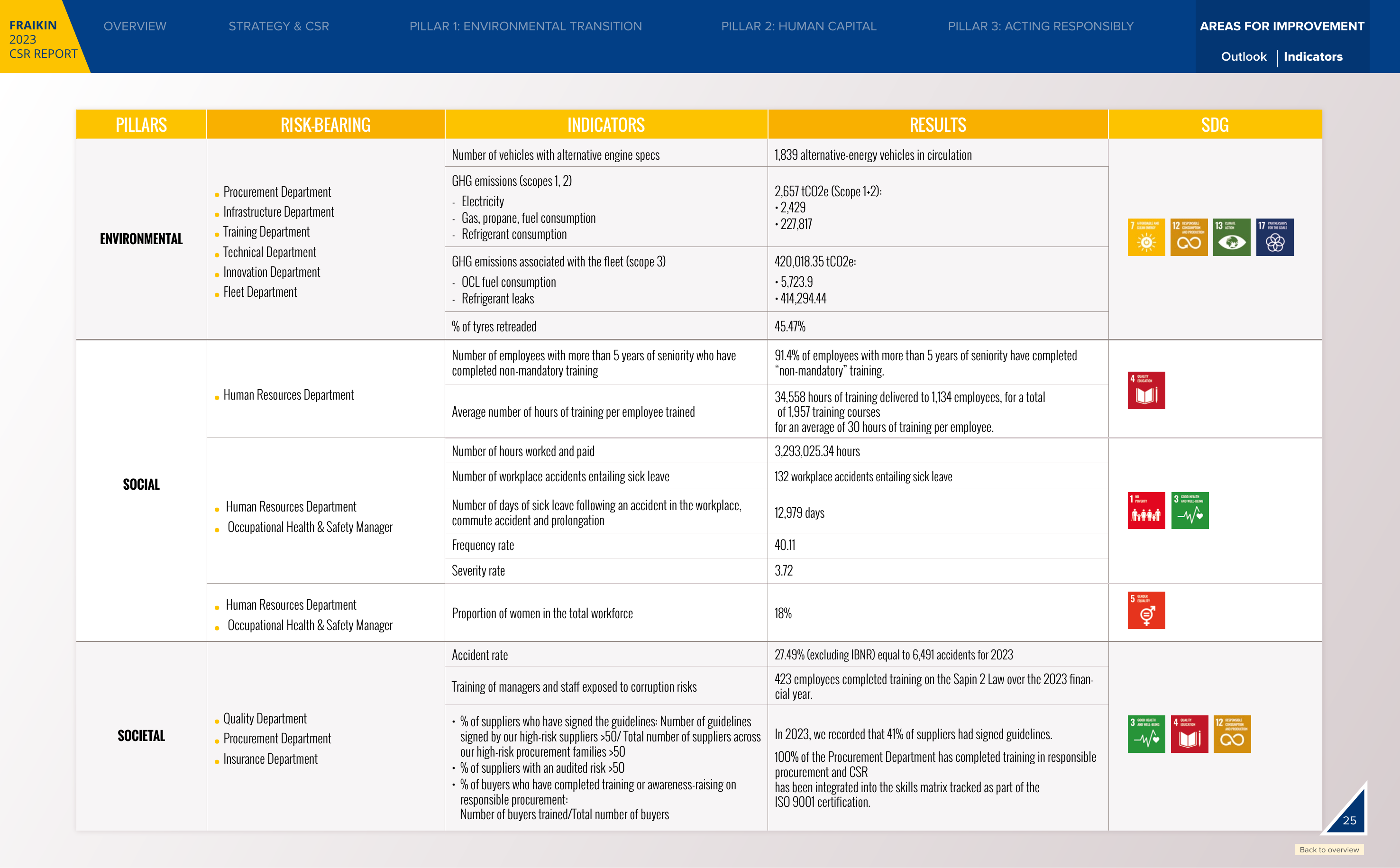The width and height of the screenshot is (1400, 868).
Task: Click the SDG column header
Action: pyautogui.click(x=1215, y=125)
